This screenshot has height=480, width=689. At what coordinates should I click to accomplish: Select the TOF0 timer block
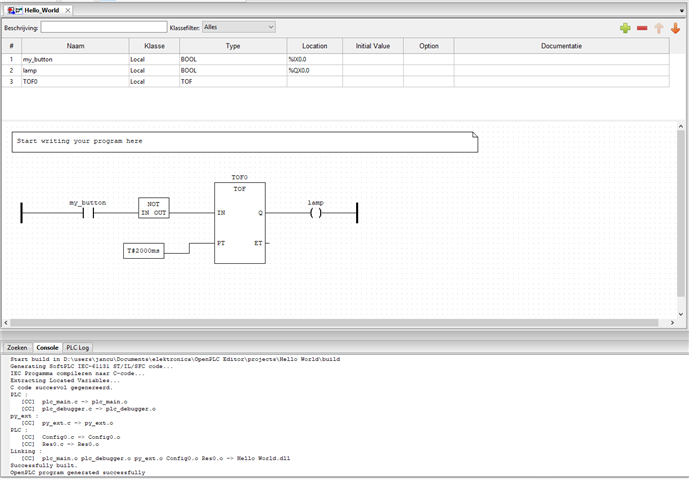[x=240, y=223]
